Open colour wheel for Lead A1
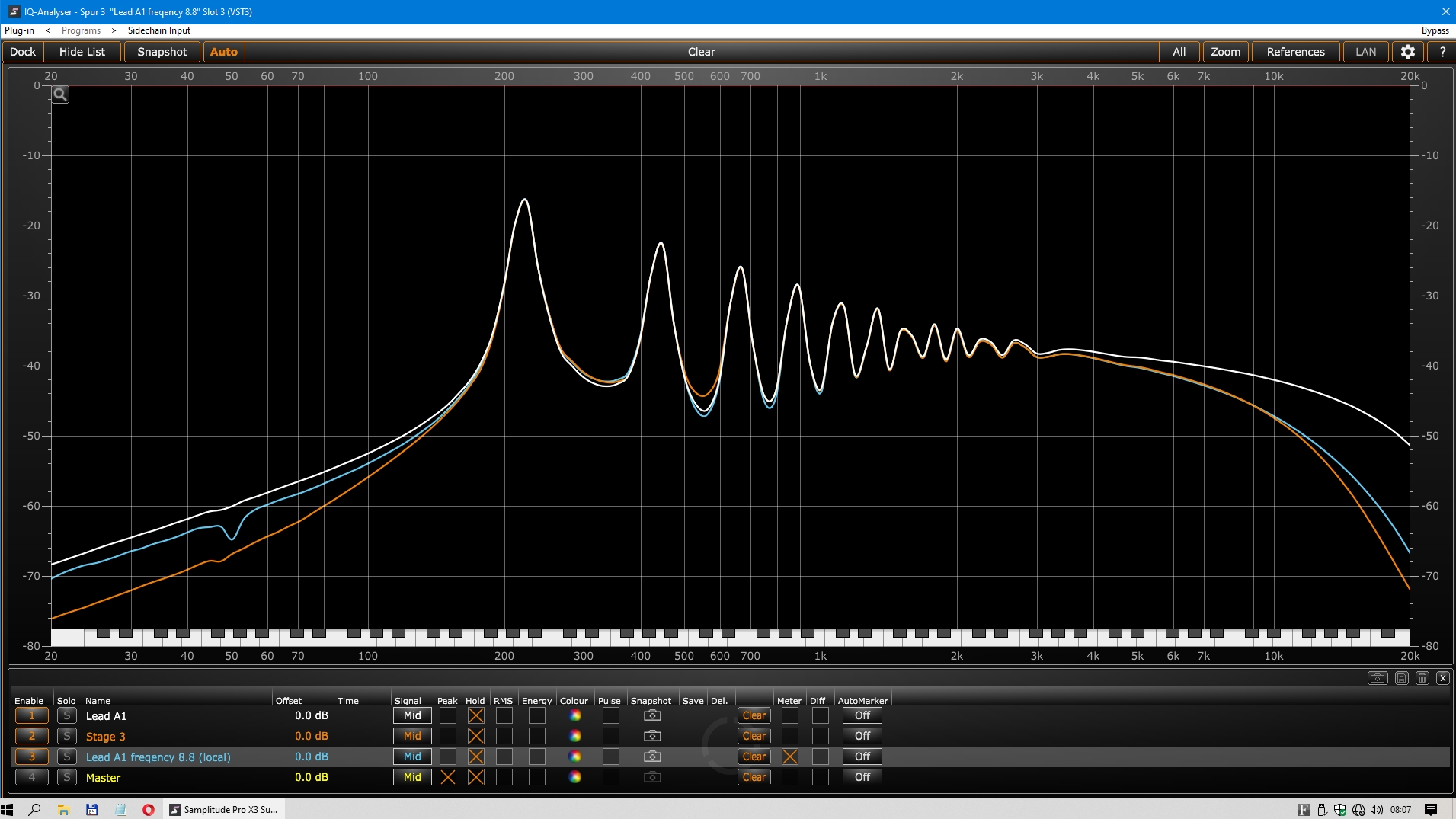 pos(575,715)
